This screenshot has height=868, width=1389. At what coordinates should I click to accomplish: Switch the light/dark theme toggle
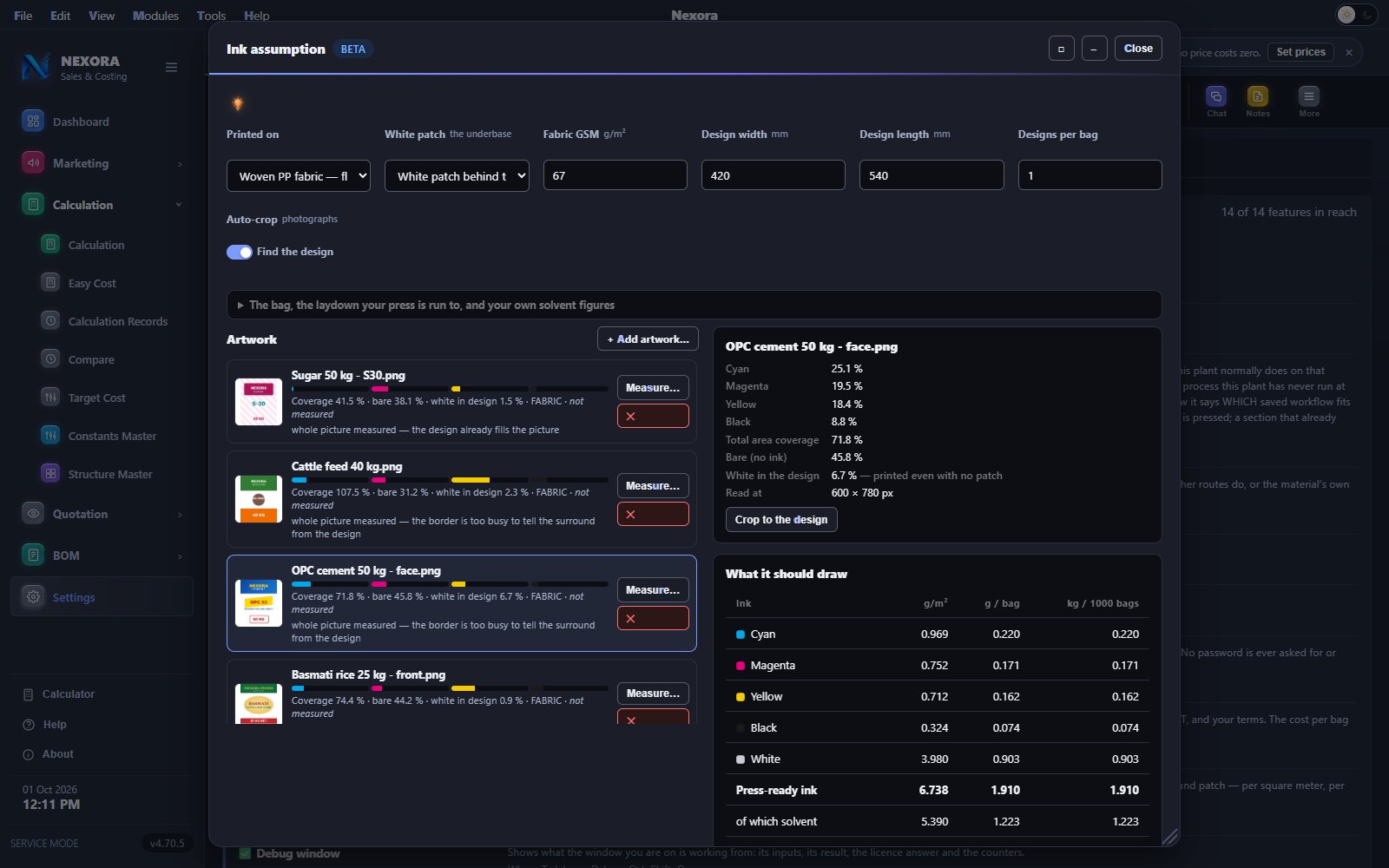click(1356, 15)
